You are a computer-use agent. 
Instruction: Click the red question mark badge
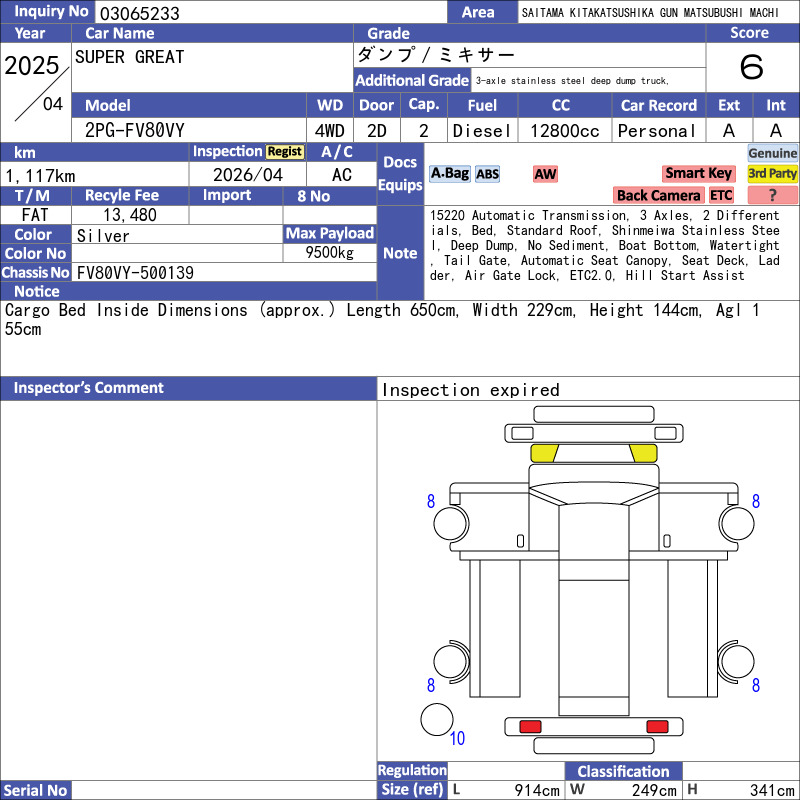click(772, 195)
